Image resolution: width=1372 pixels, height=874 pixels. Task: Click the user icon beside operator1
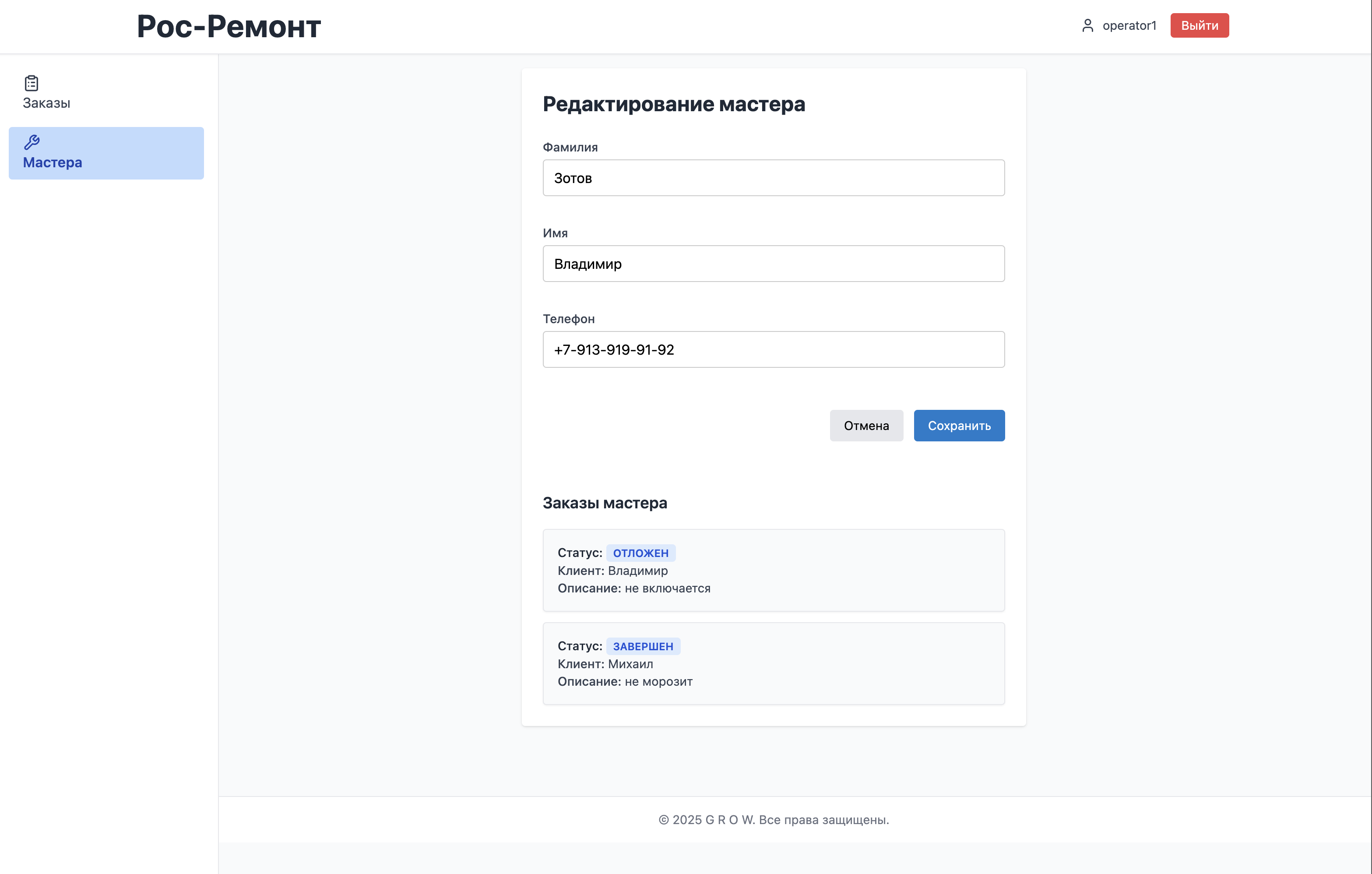point(1087,26)
